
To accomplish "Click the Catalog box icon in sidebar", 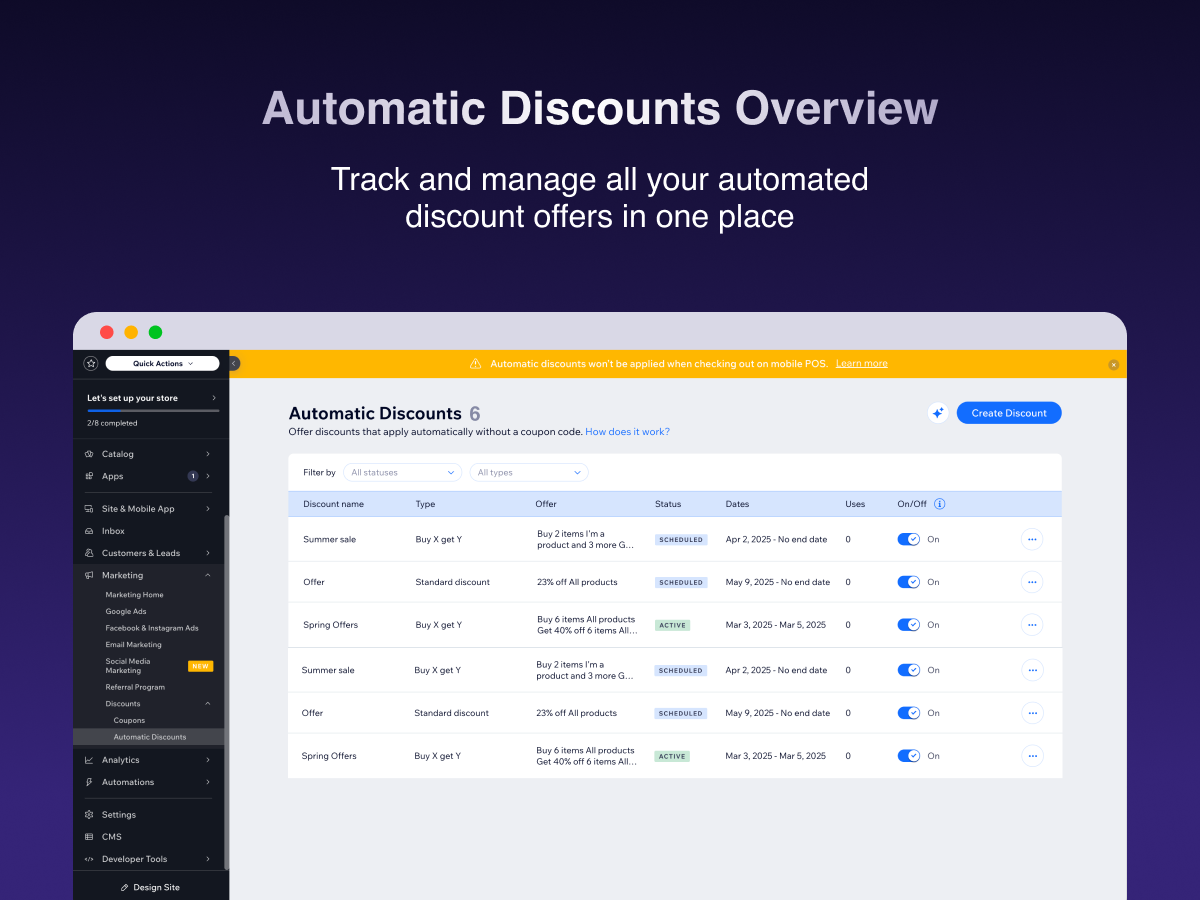I will (90, 454).
